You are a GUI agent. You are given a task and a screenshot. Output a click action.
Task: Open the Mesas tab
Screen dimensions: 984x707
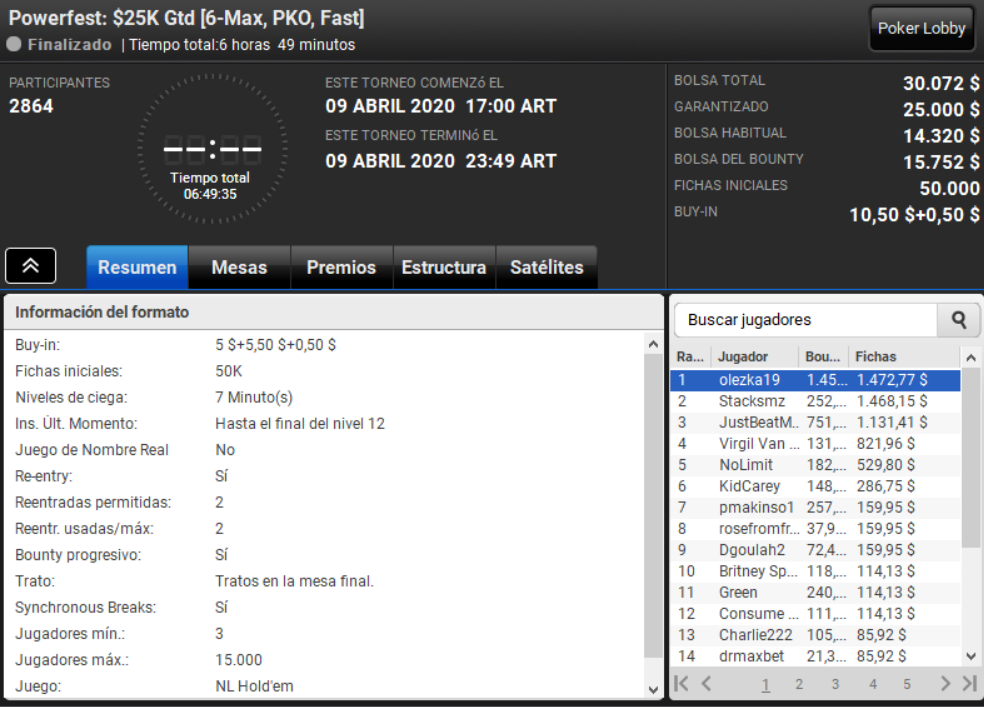pos(239,267)
